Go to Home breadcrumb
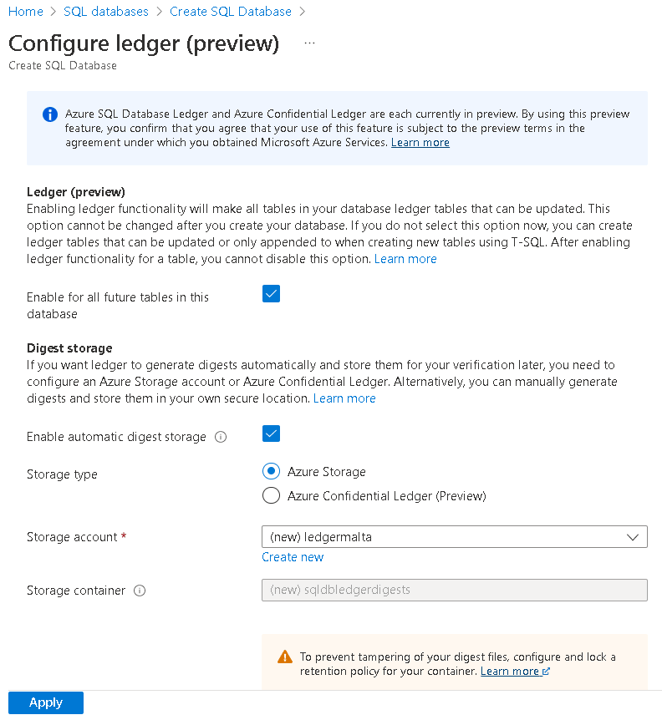Screen dimensions: 662x720 [x=25, y=12]
